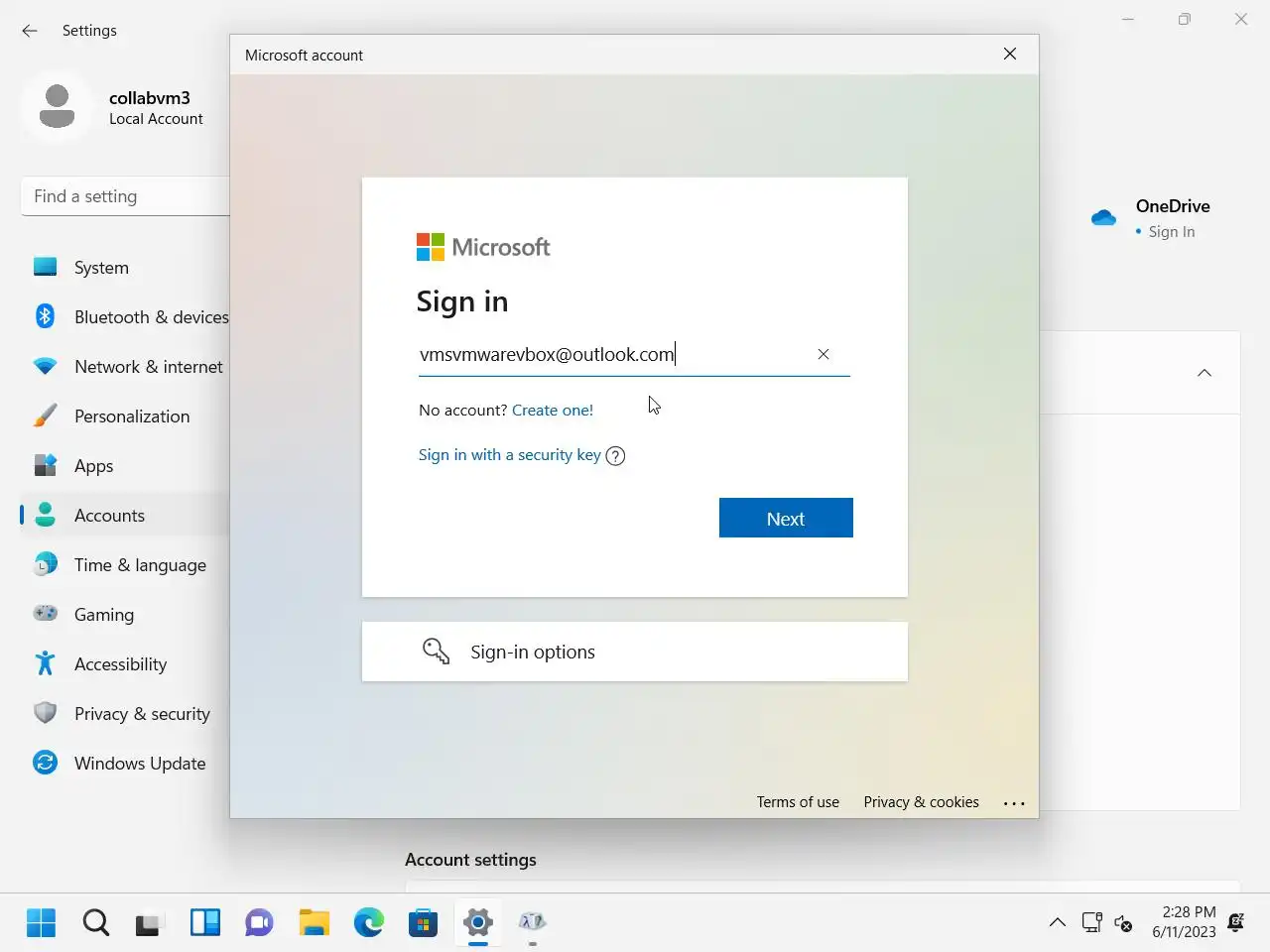Click the Find a setting search box

tap(125, 196)
